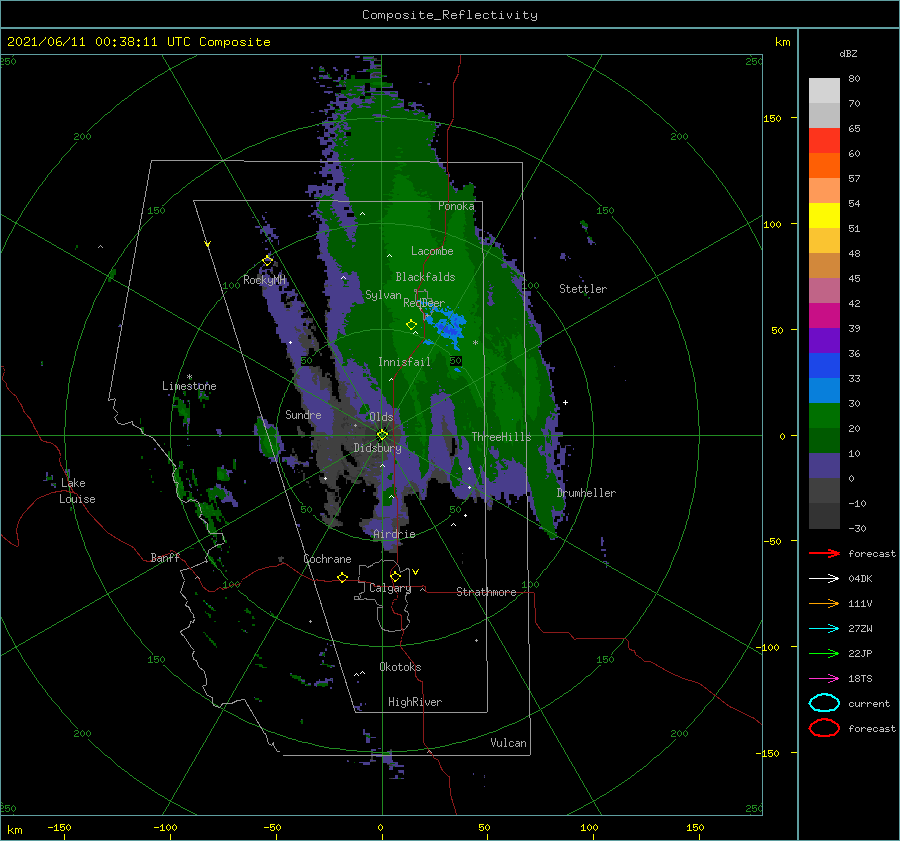Select the magenta 18TS arrow icon

(x=824, y=678)
